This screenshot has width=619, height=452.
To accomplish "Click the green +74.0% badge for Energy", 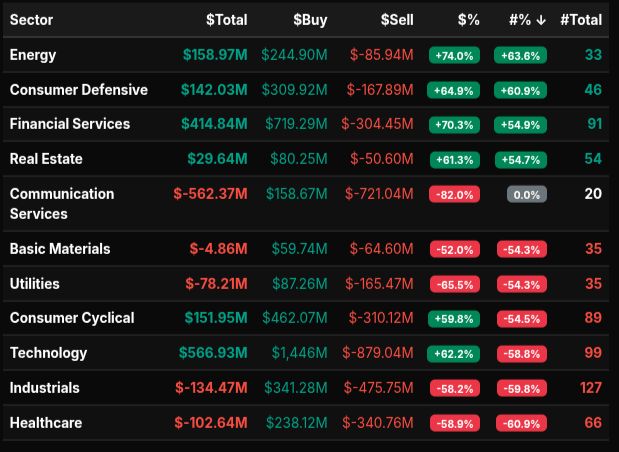I will click(x=453, y=56).
